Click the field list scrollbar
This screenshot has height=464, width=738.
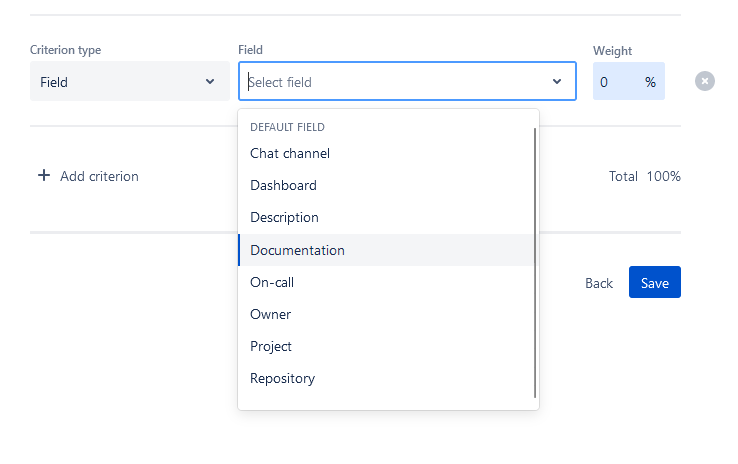click(x=536, y=262)
